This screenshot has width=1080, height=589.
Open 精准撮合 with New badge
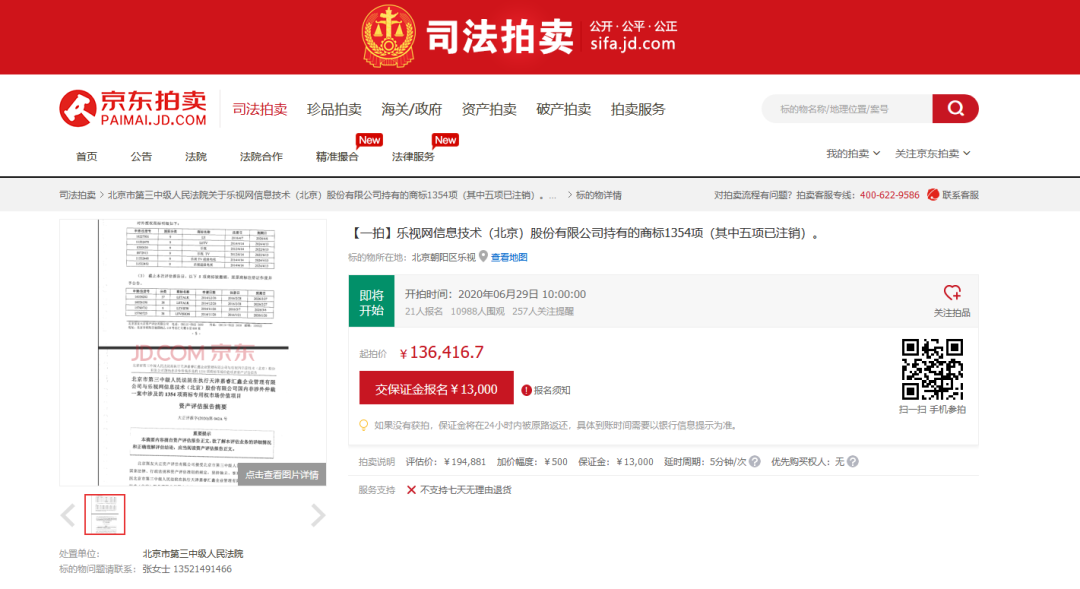[338, 156]
